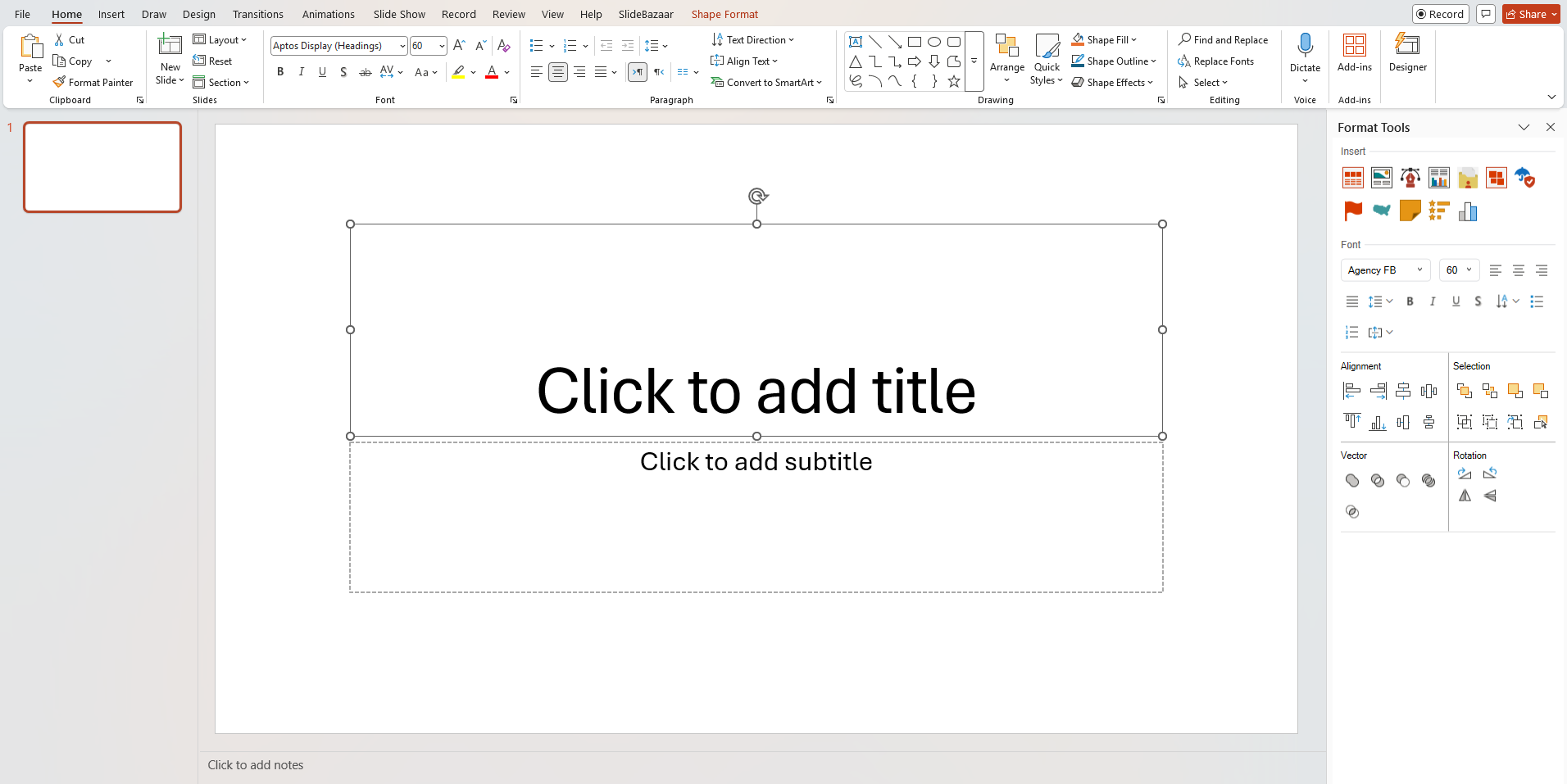Viewport: 1567px width, 784px height.
Task: Apply the yellow text highlight color
Action: point(458,72)
